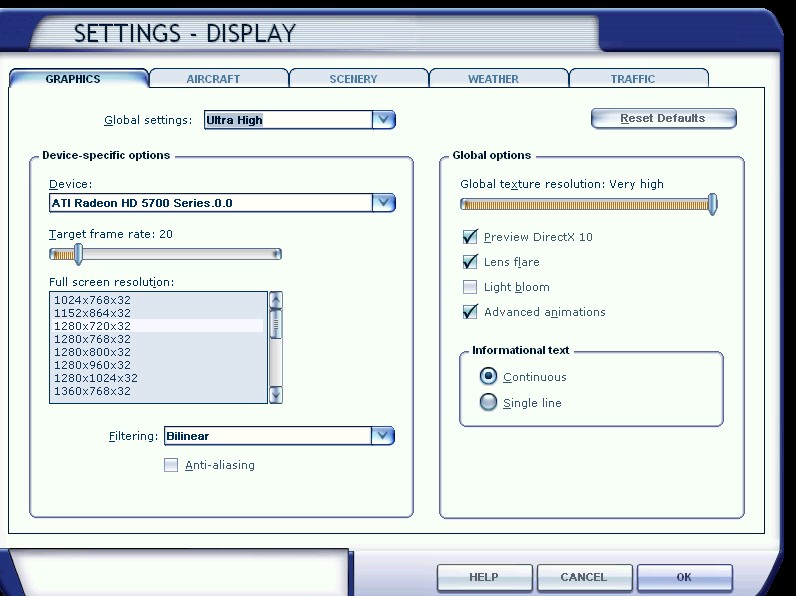Click the resolution list scroll-down arrow
This screenshot has width=796, height=596.
pyautogui.click(x=276, y=396)
